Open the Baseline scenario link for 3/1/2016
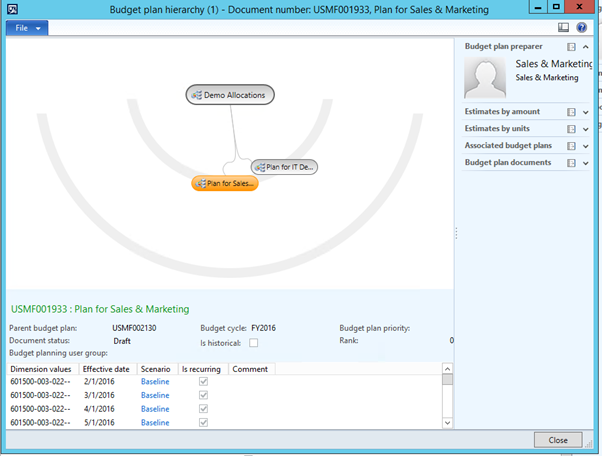The width and height of the screenshot is (602, 456). coord(155,395)
